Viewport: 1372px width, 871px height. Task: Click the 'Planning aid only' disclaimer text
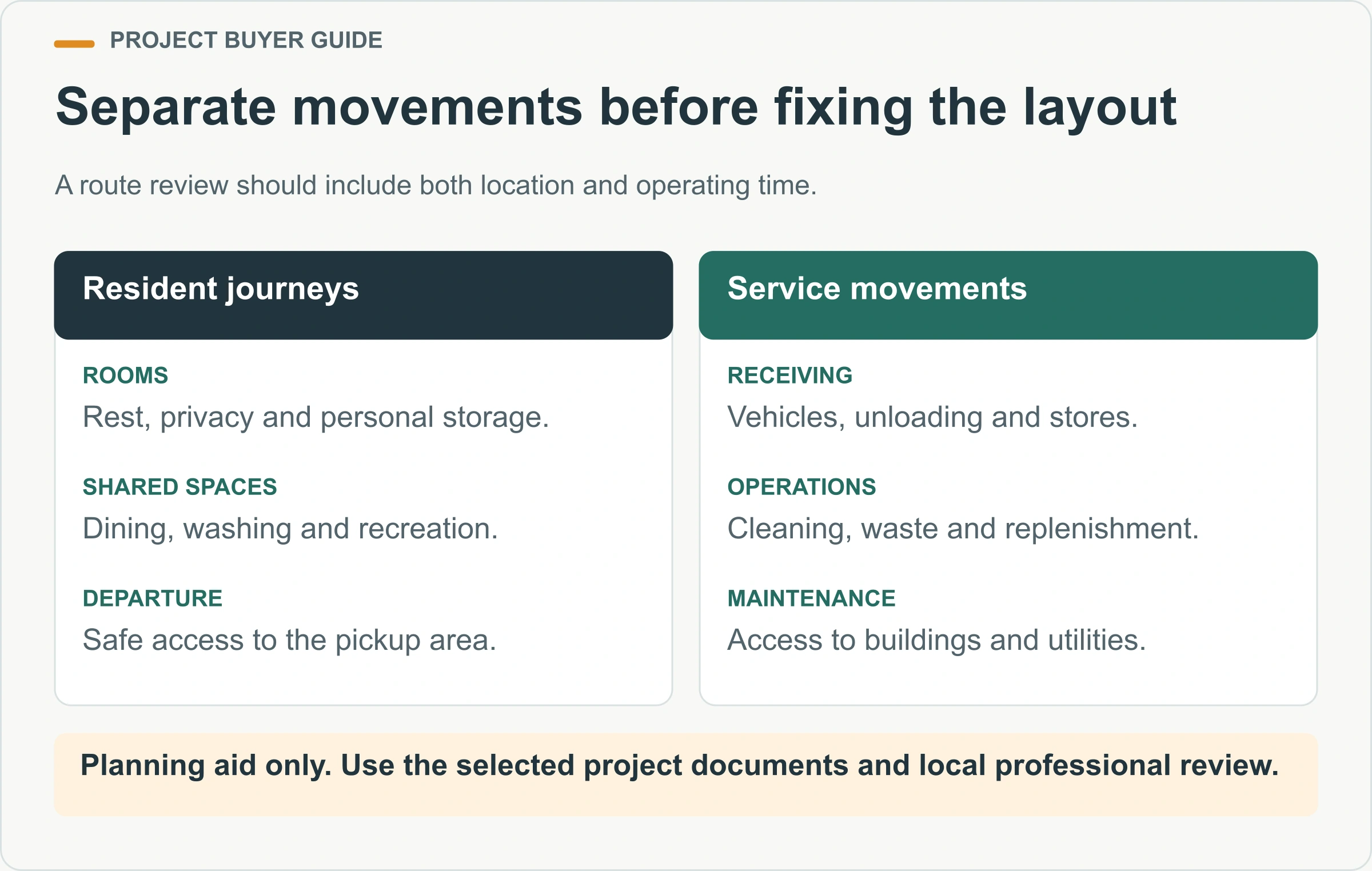680,766
